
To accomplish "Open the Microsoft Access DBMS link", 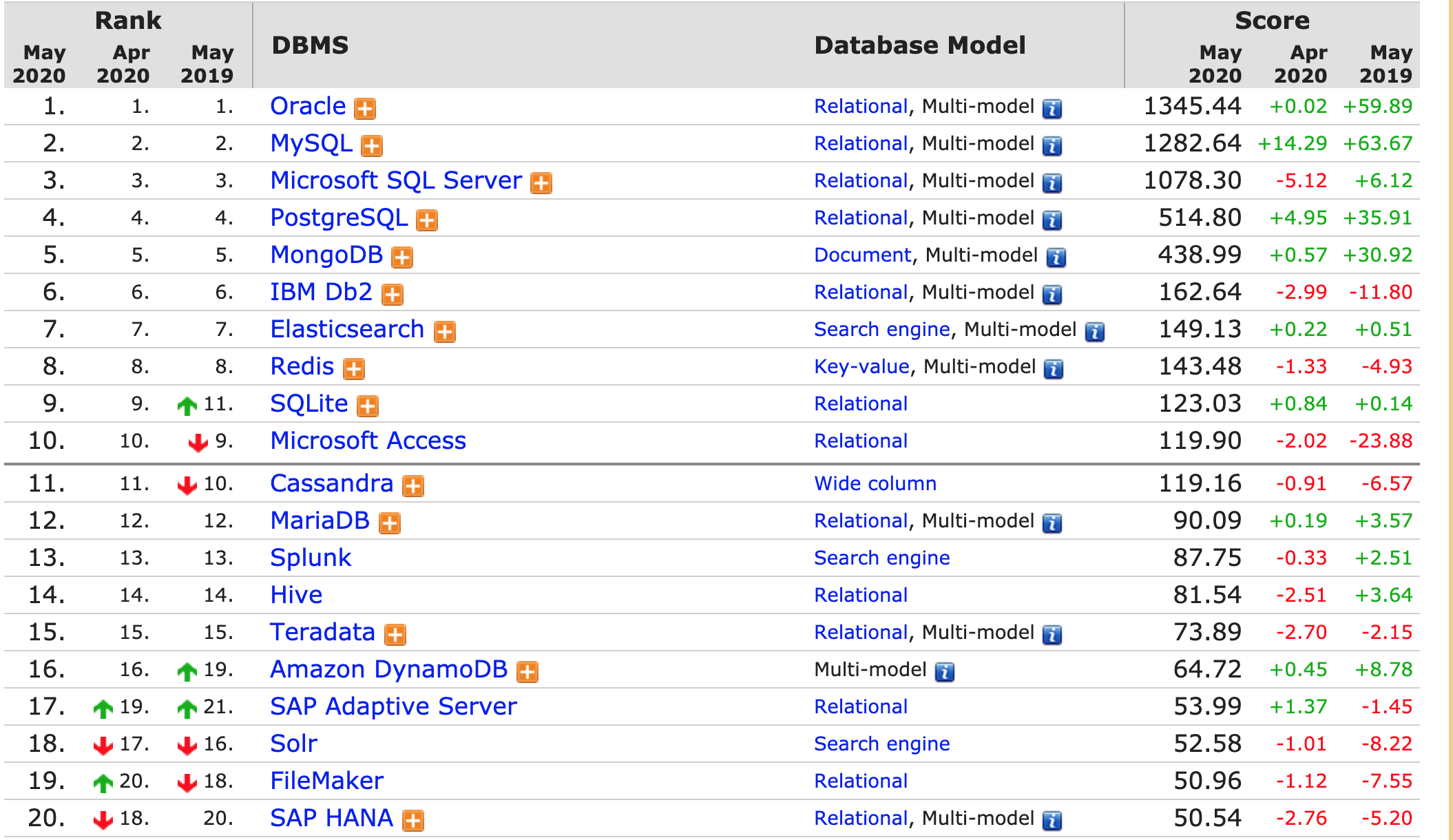I will [368, 441].
